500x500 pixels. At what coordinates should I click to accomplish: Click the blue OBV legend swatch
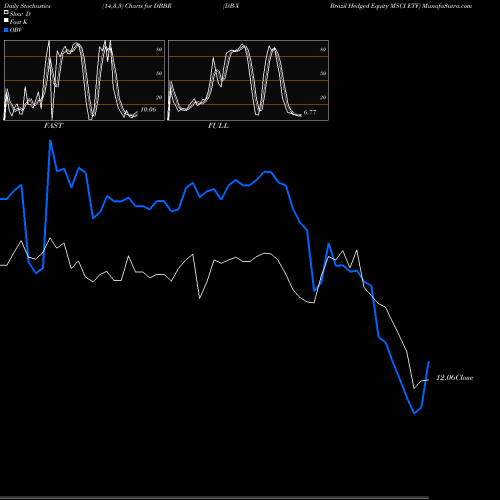click(6, 30)
